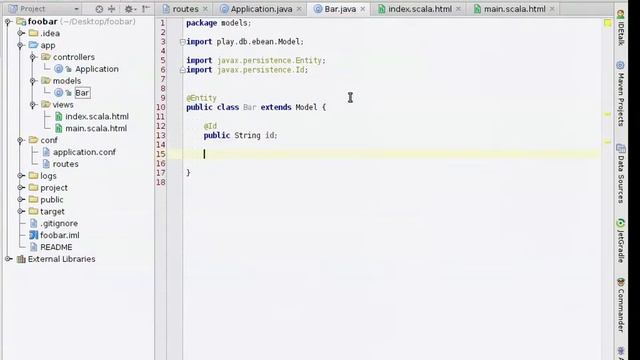Click the yellow inspection status indicator

point(607,23)
